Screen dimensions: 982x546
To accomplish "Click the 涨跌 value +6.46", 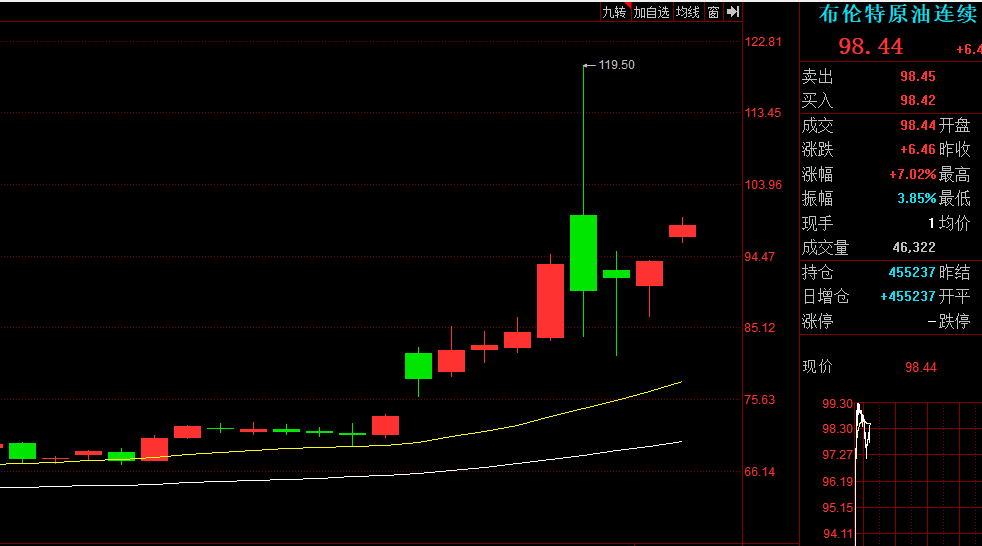I will pyautogui.click(x=917, y=149).
